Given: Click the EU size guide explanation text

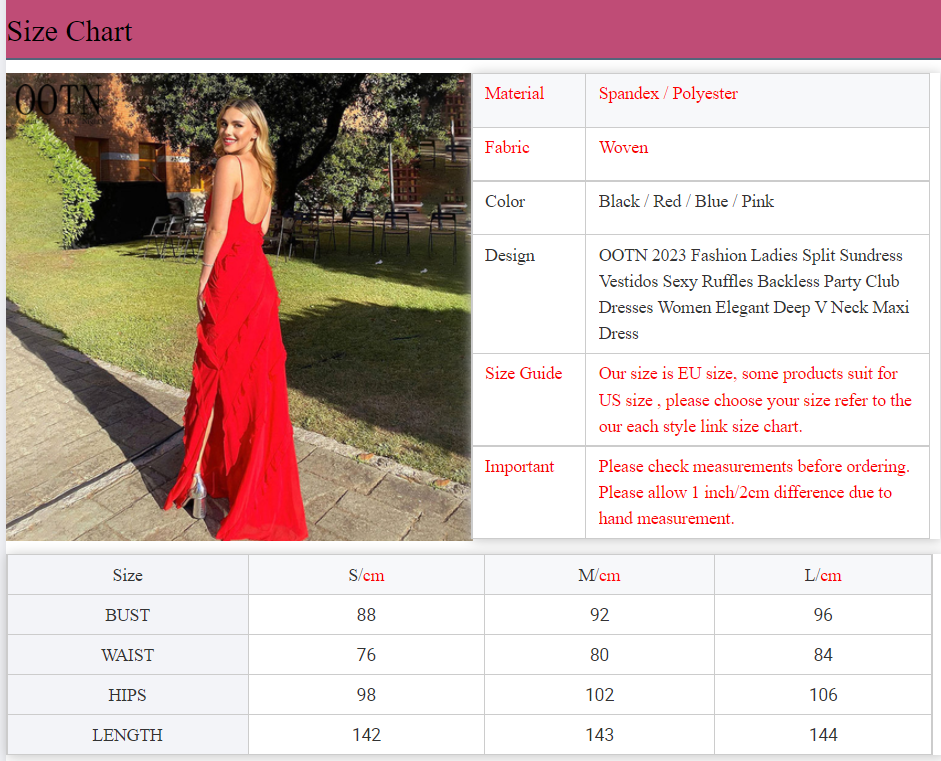Looking at the screenshot, I should (755, 400).
